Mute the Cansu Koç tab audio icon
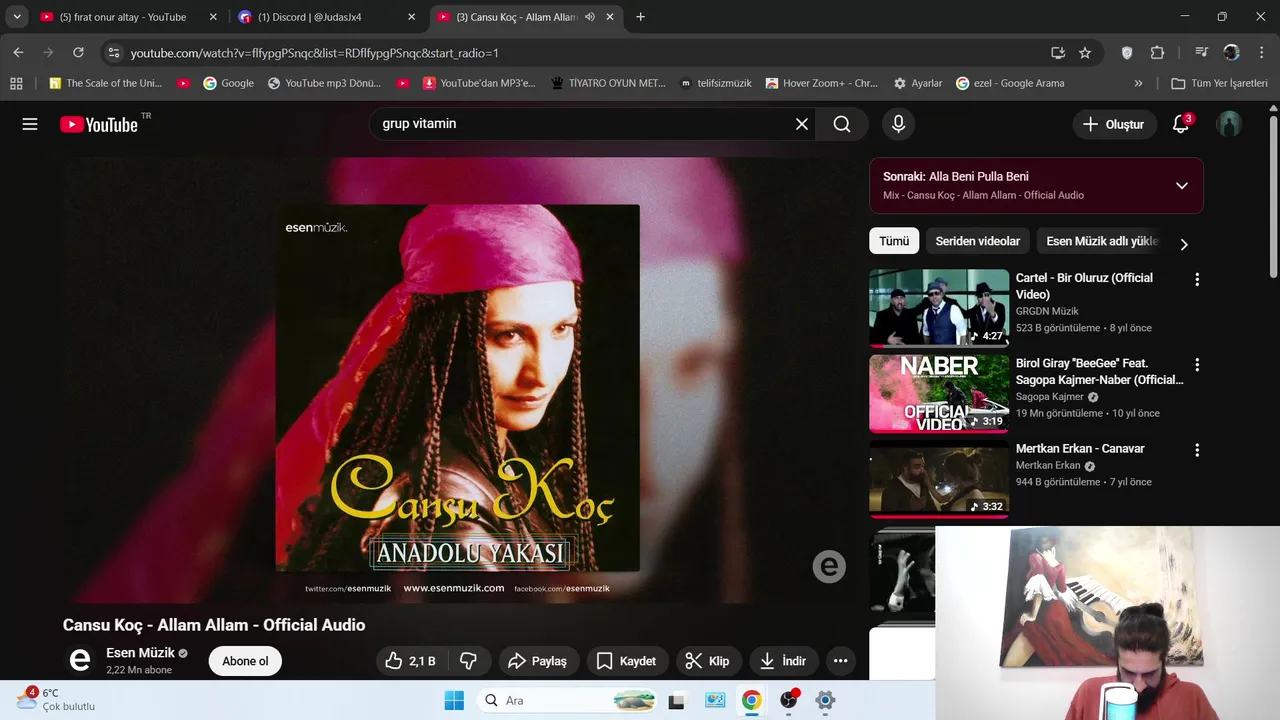The width and height of the screenshot is (1280, 720). 590,17
